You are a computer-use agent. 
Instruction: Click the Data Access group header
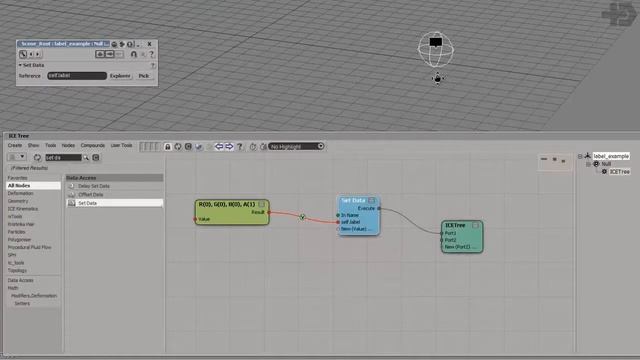coord(114,178)
